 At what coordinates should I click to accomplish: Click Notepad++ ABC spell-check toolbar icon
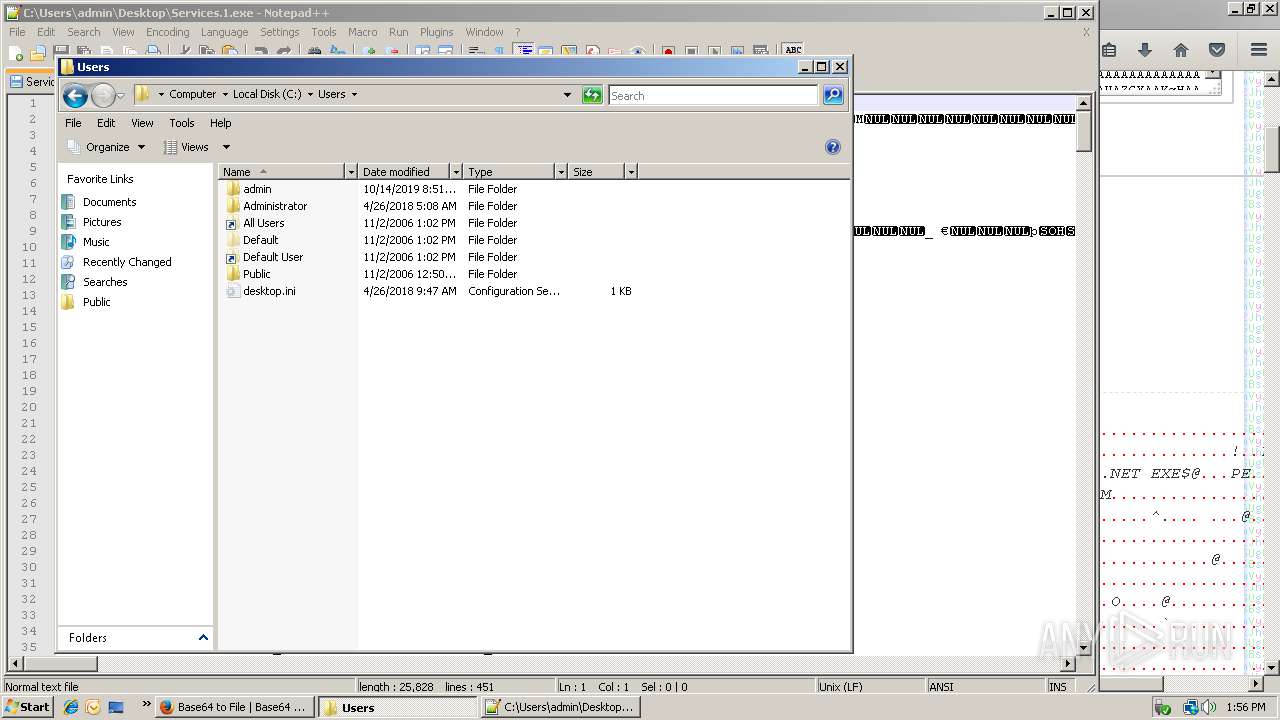(x=793, y=50)
